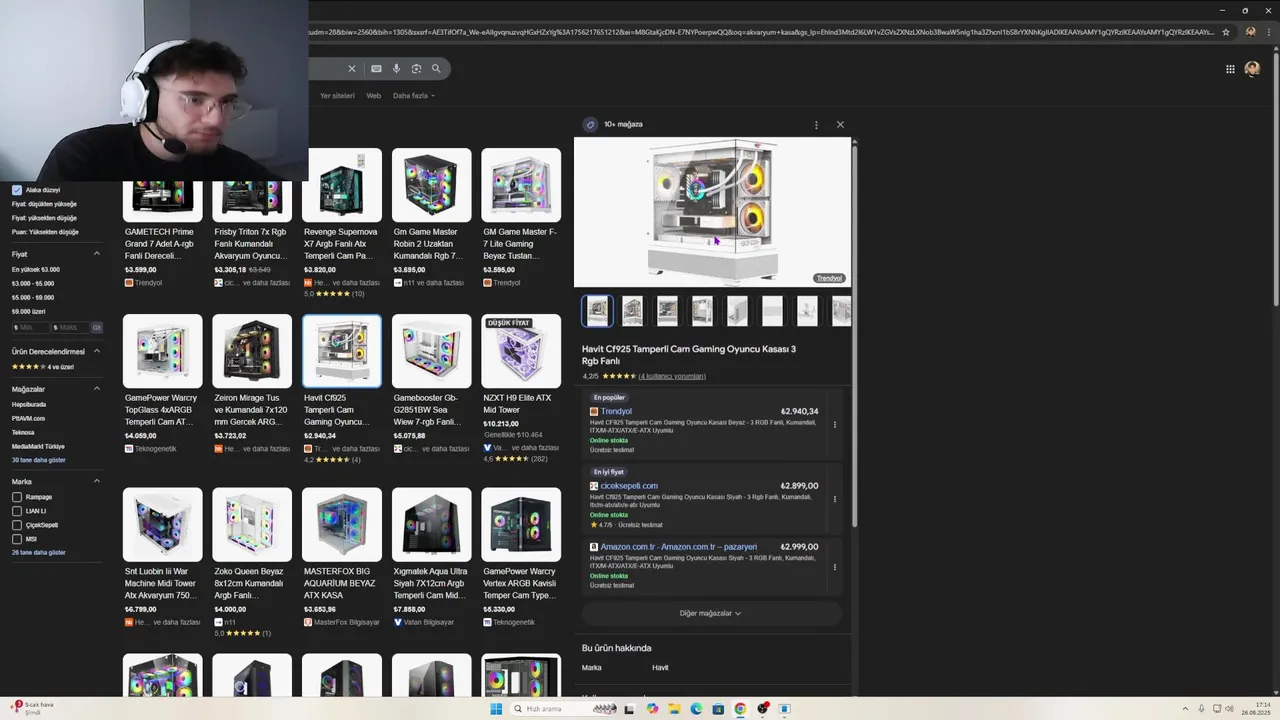Launch Copilot from the taskbar
The width and height of the screenshot is (1280, 720).
[652, 709]
